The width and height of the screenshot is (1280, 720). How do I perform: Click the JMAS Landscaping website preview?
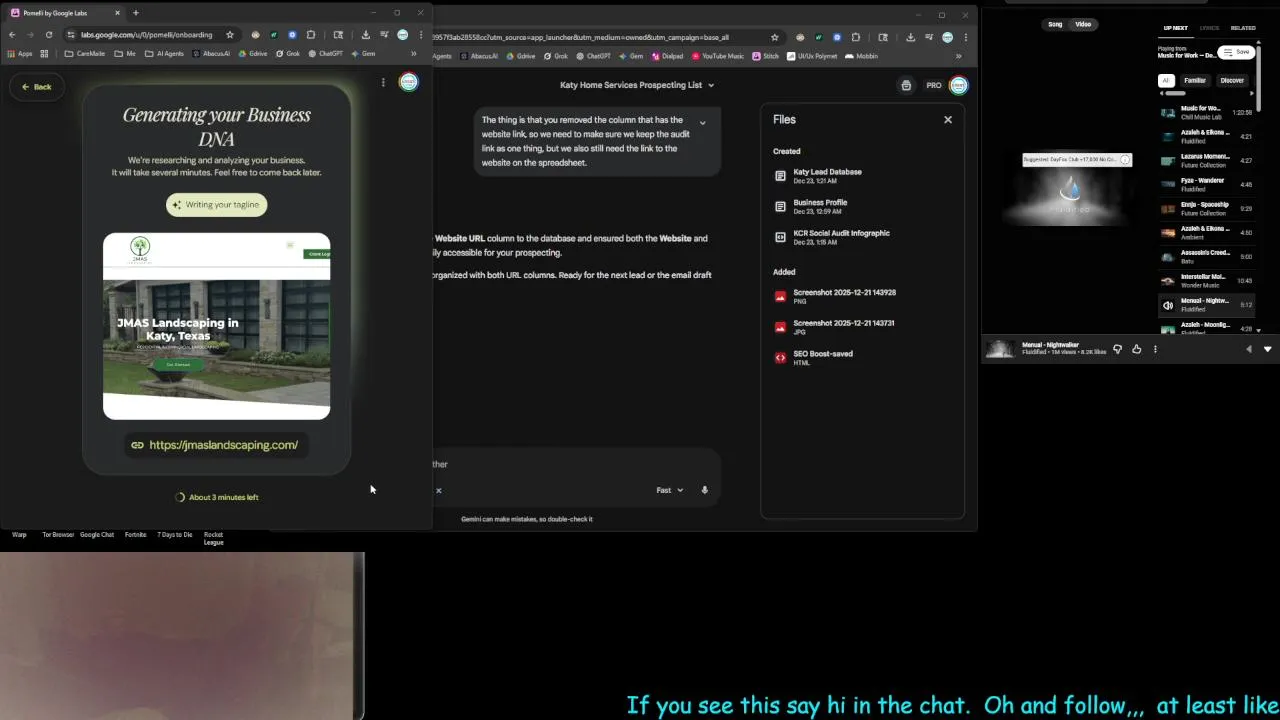pyautogui.click(x=216, y=326)
